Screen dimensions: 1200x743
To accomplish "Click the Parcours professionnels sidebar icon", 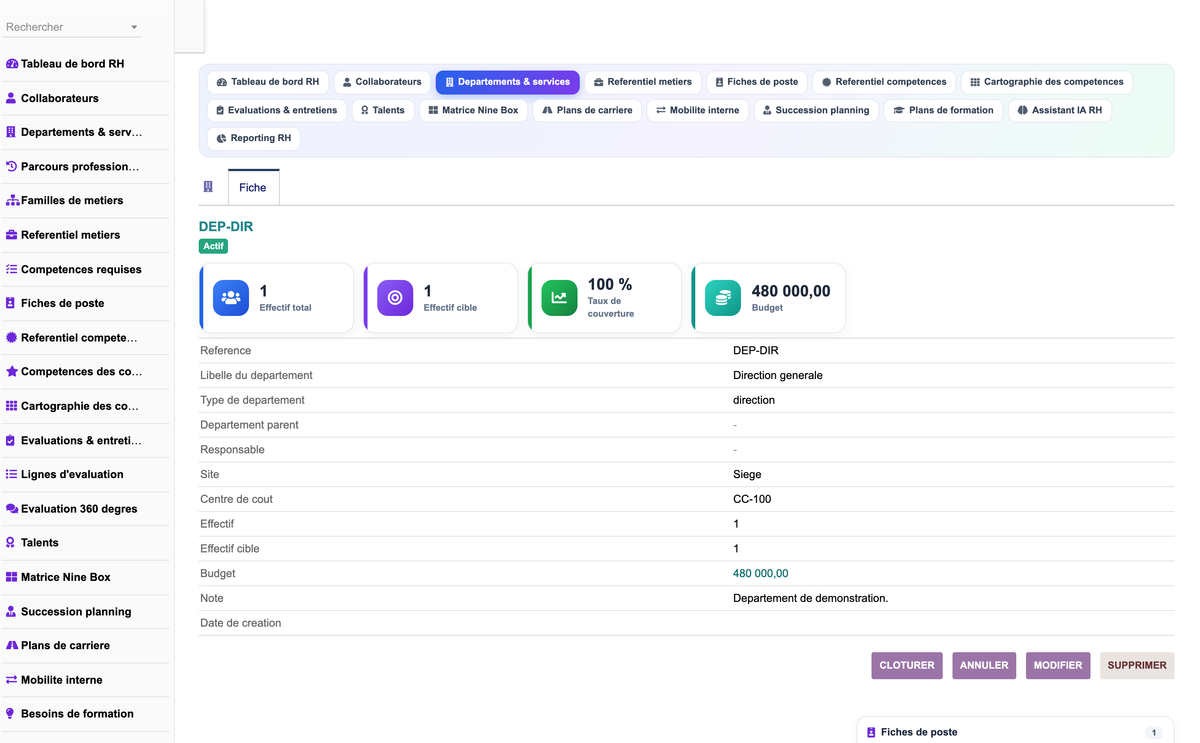I will [x=12, y=166].
